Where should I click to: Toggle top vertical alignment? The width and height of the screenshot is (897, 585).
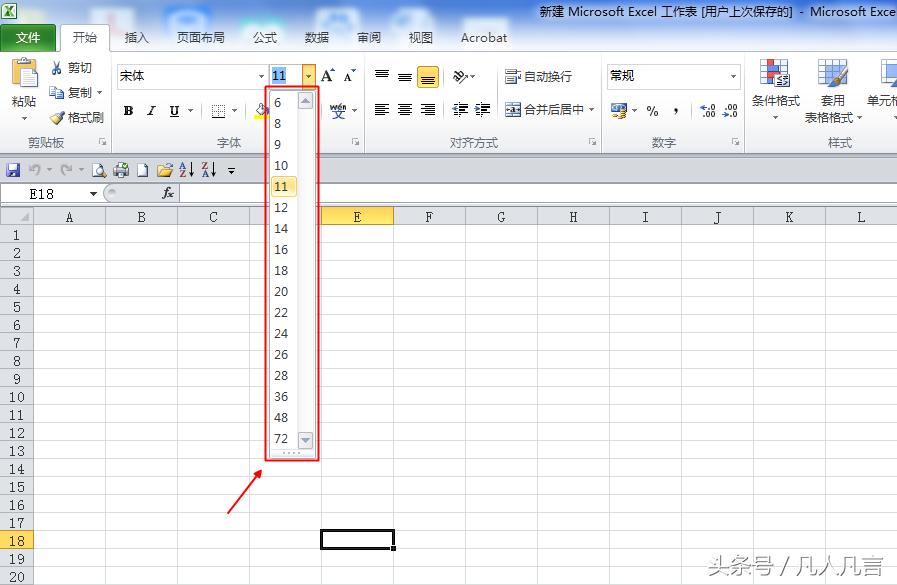382,76
